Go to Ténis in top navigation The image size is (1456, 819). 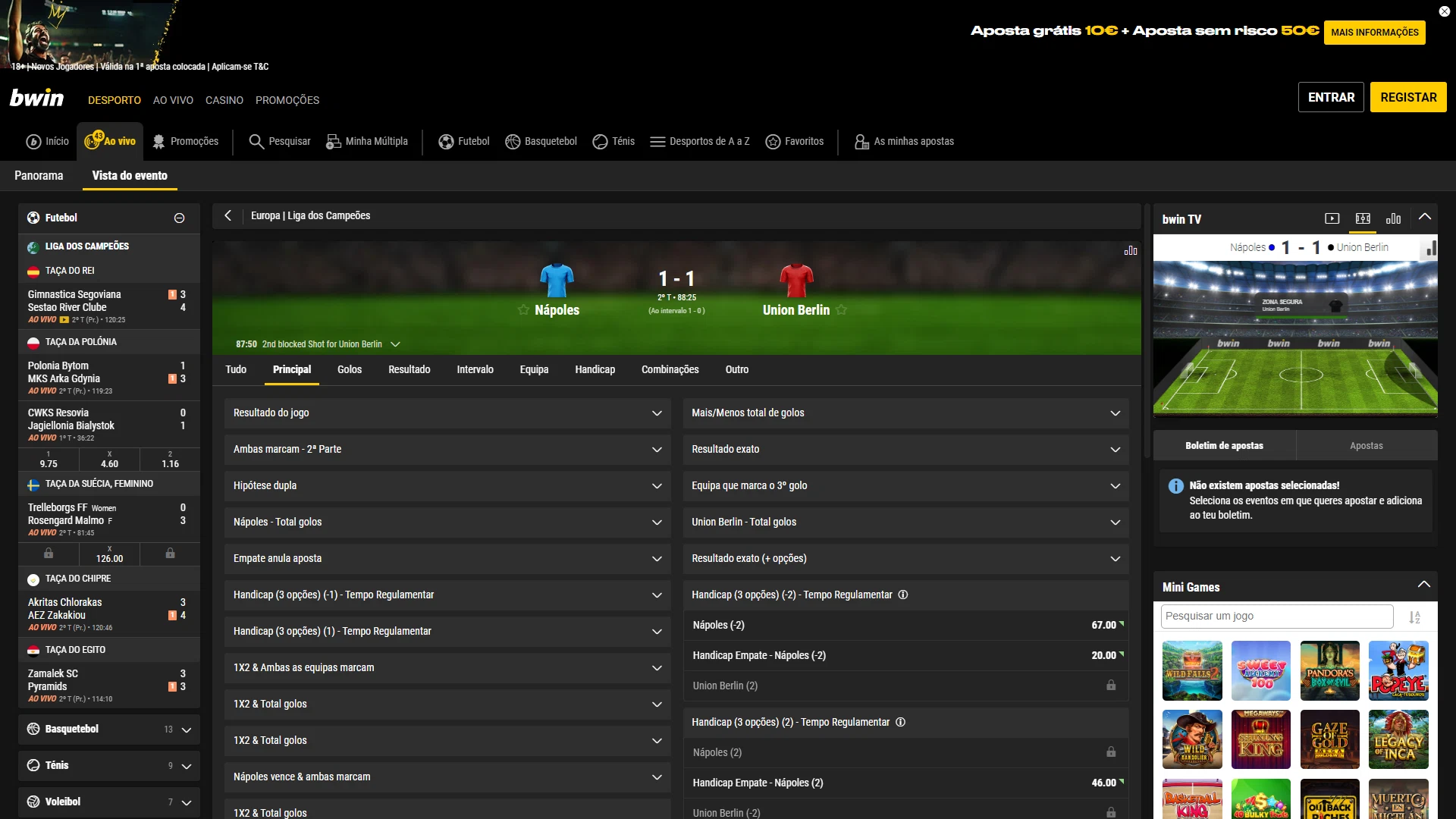pyautogui.click(x=613, y=141)
